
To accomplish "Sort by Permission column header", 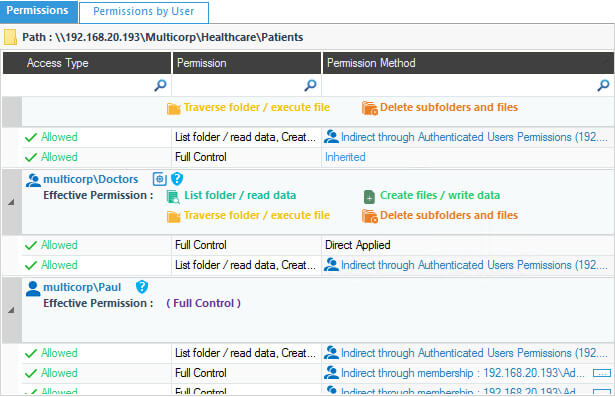I will tap(247, 63).
